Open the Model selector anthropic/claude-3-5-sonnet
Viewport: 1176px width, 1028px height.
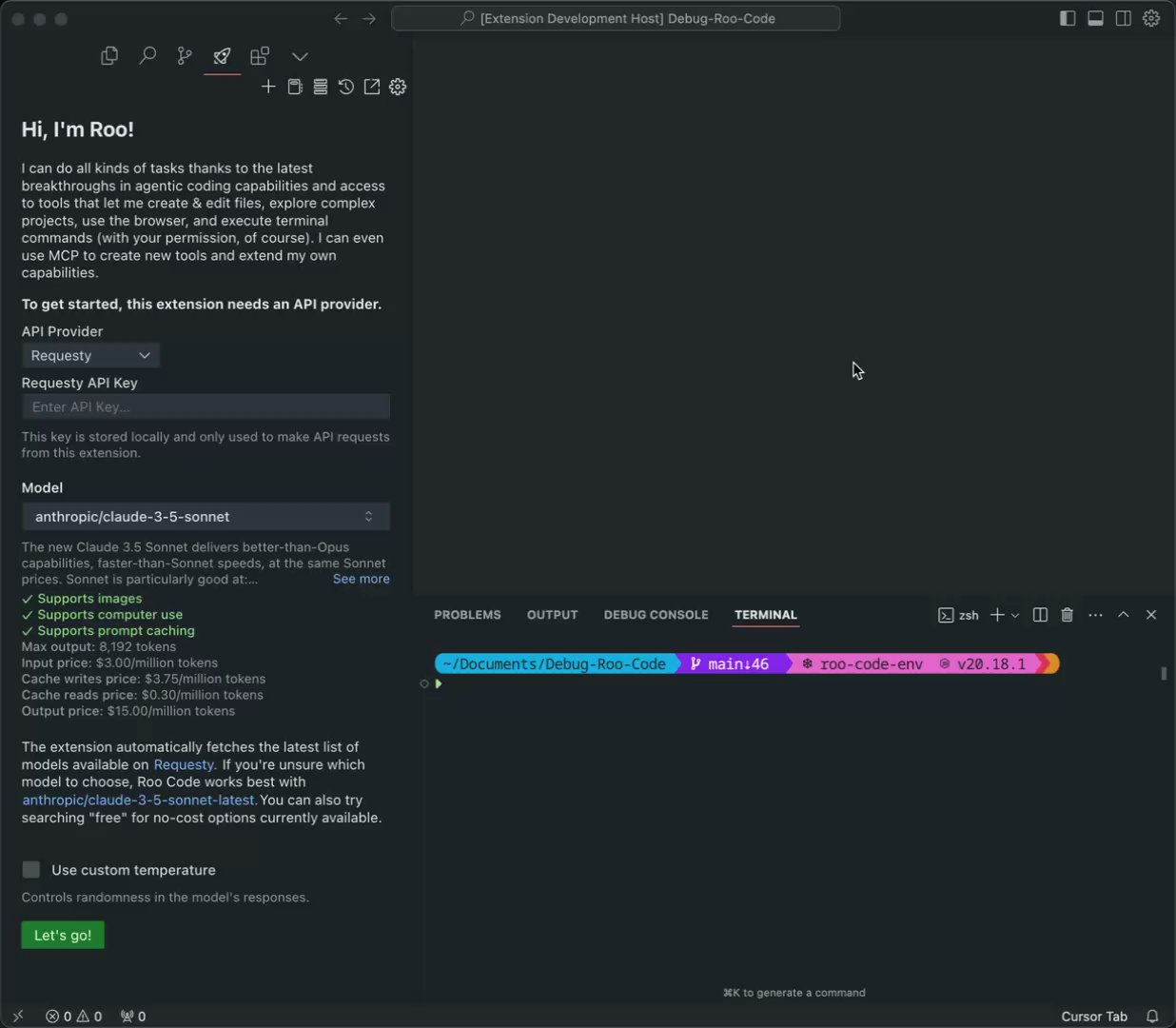[206, 516]
